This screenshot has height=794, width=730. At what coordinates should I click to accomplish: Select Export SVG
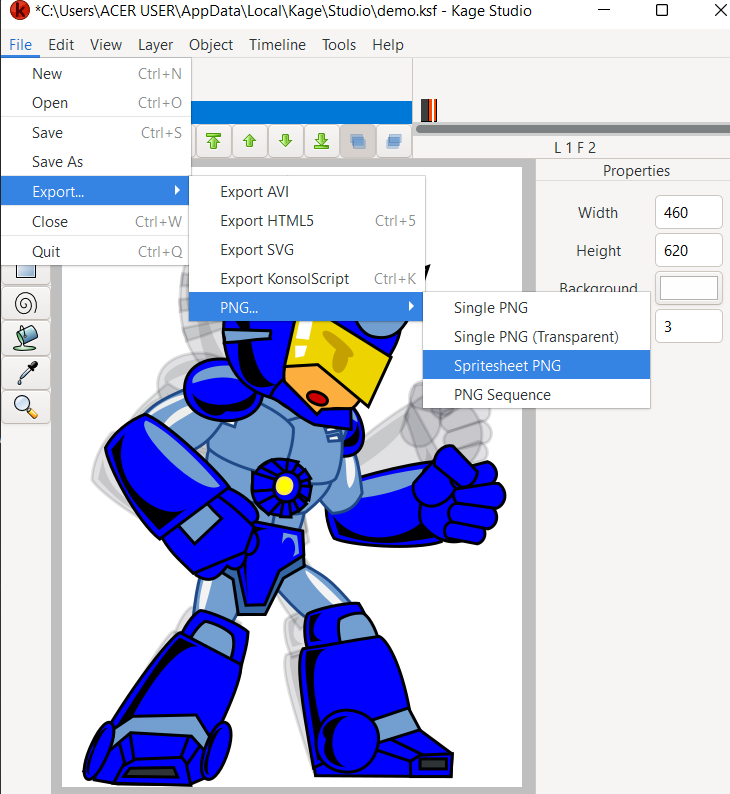(x=306, y=250)
